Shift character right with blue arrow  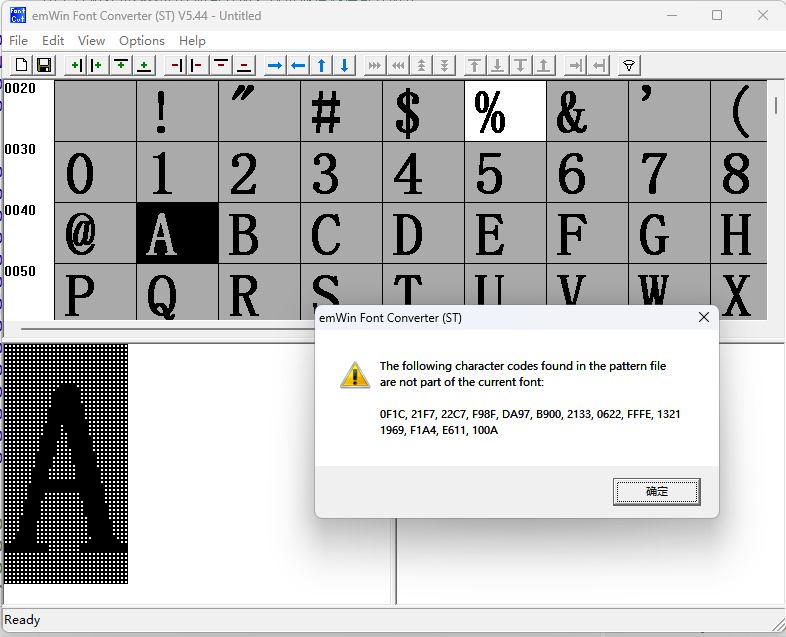click(x=275, y=65)
